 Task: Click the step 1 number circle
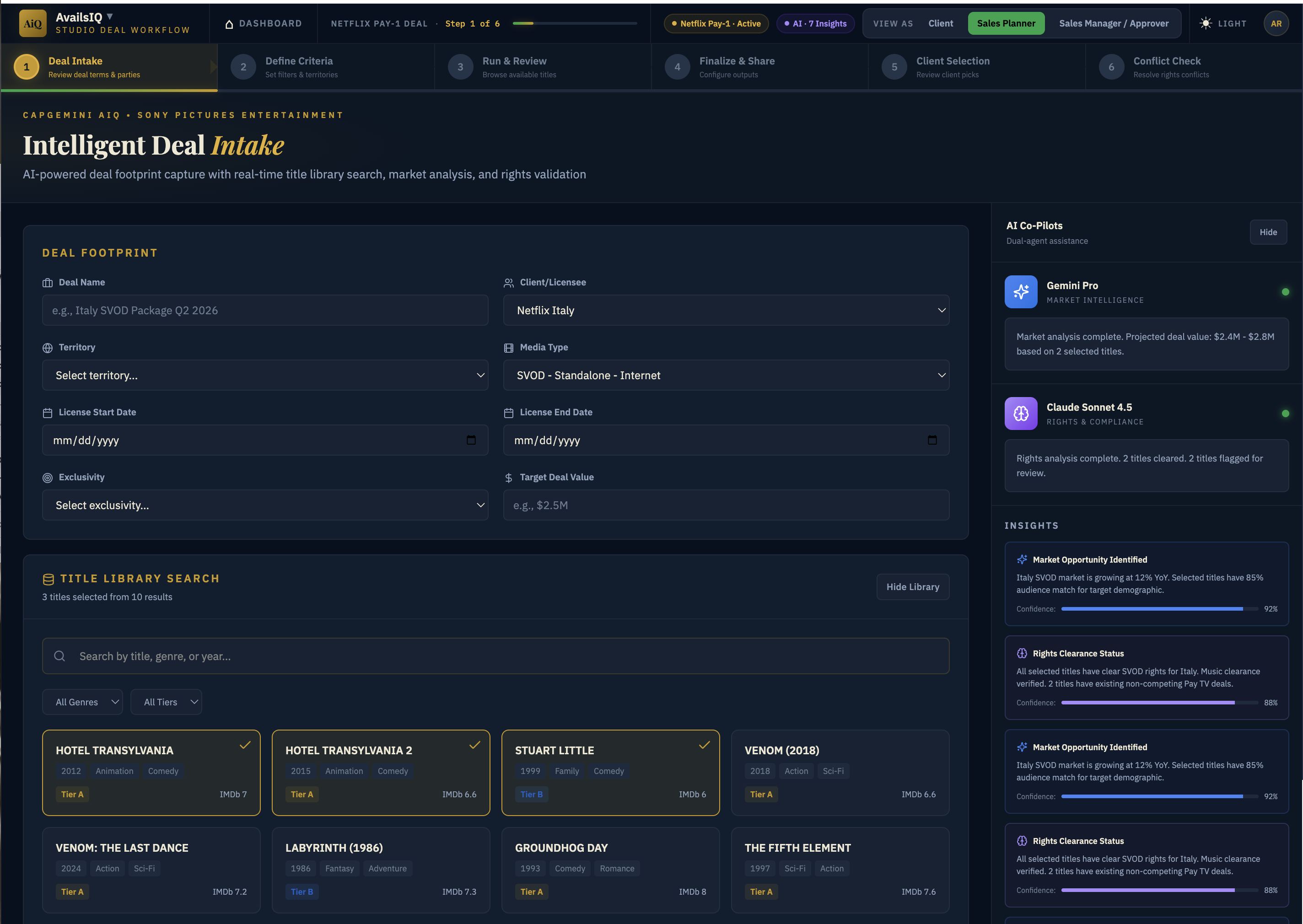click(x=26, y=67)
